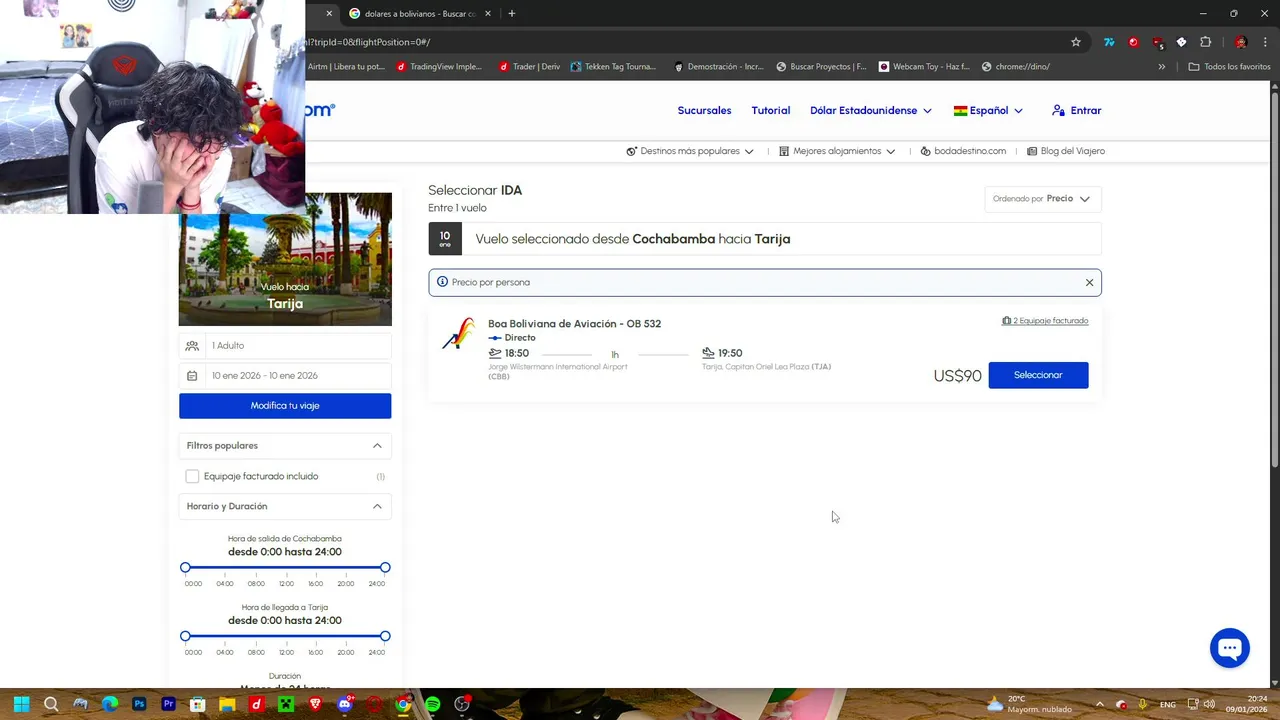
Task: Switch to the Google search tab
Action: click(x=418, y=14)
